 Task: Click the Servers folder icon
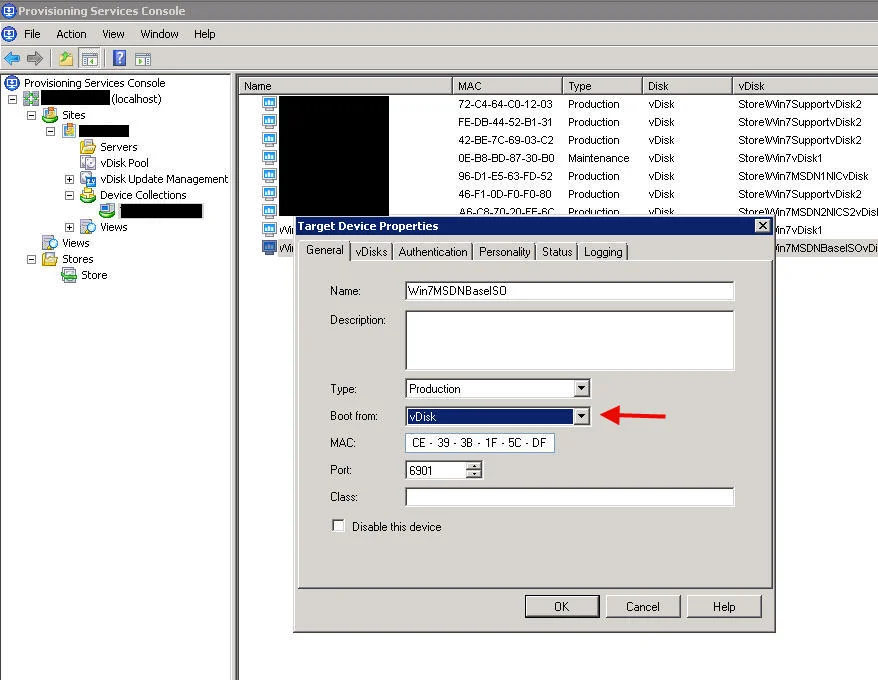pos(88,147)
